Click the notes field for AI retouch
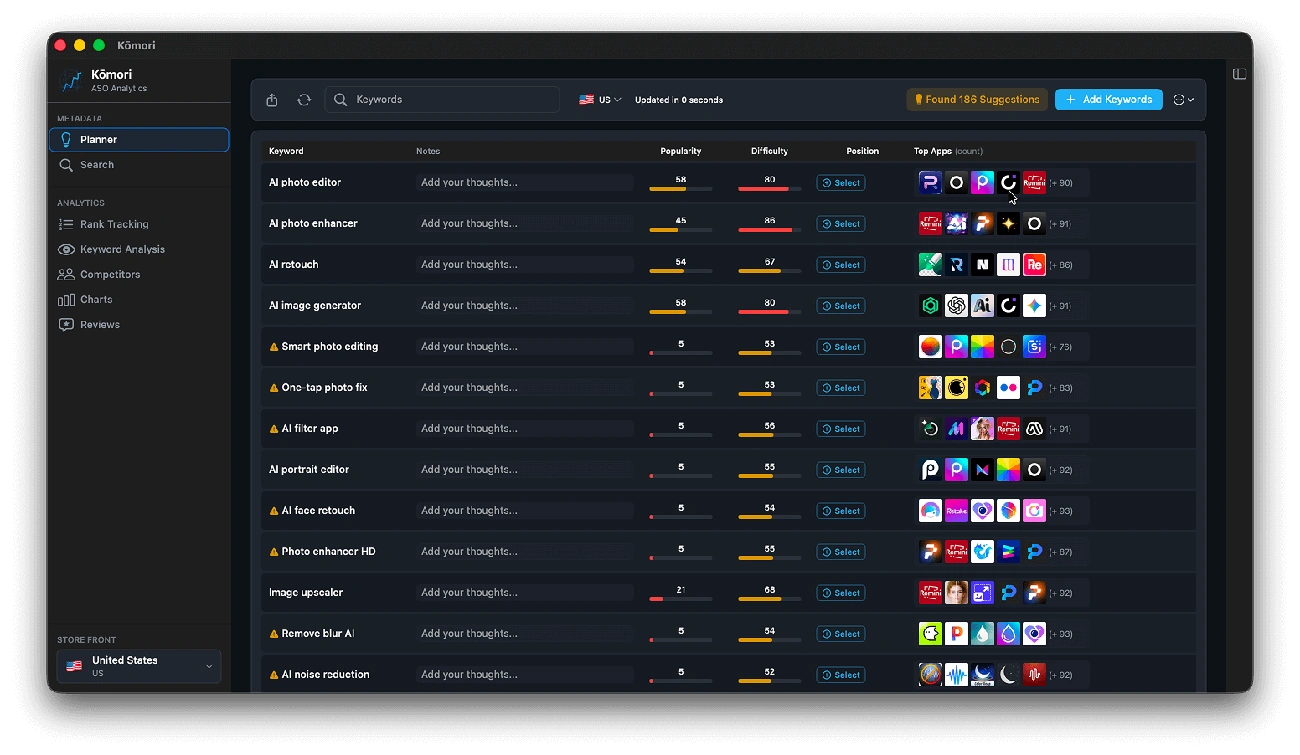 524,264
